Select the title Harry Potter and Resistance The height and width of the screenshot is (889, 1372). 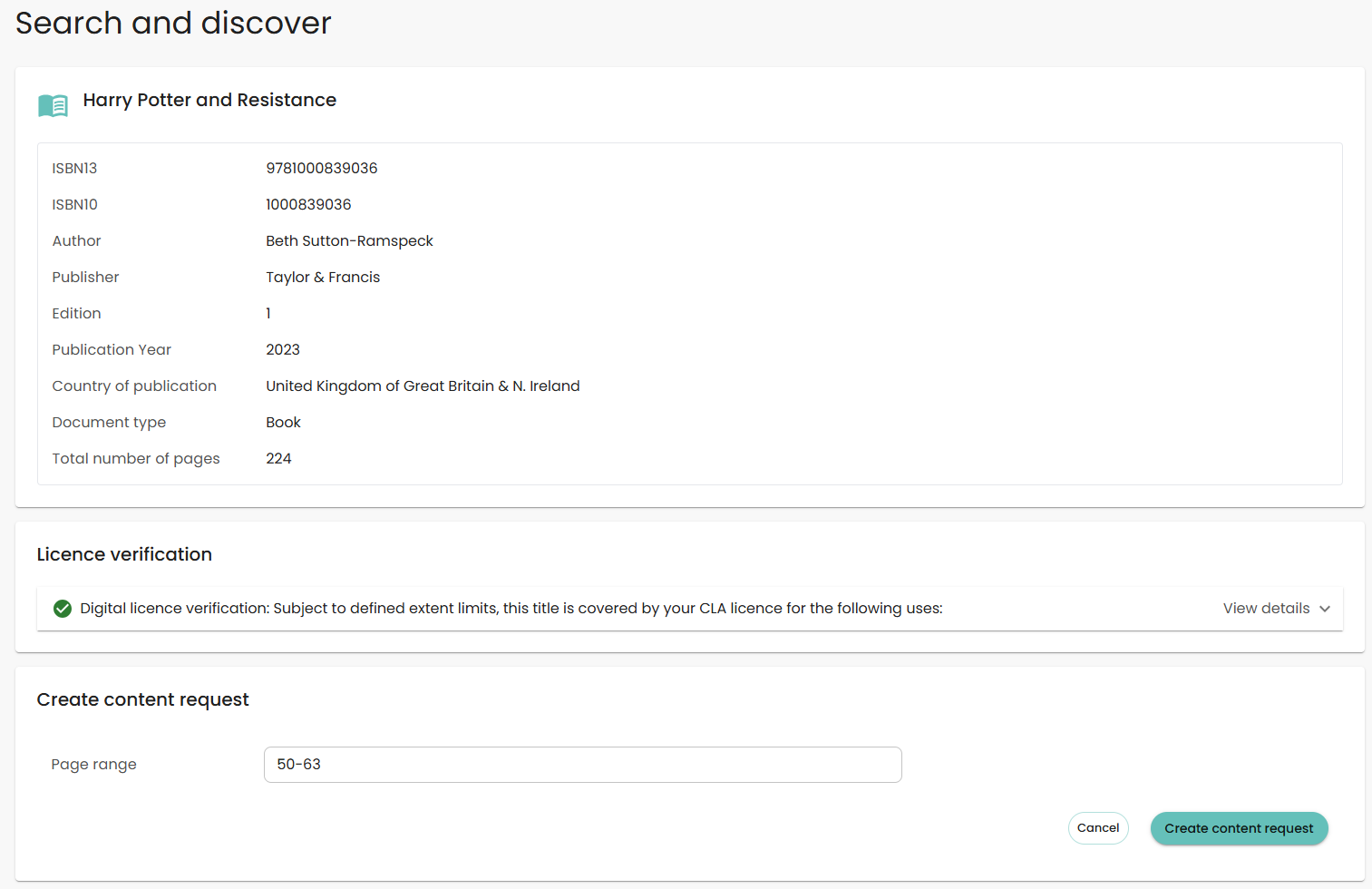pos(209,100)
